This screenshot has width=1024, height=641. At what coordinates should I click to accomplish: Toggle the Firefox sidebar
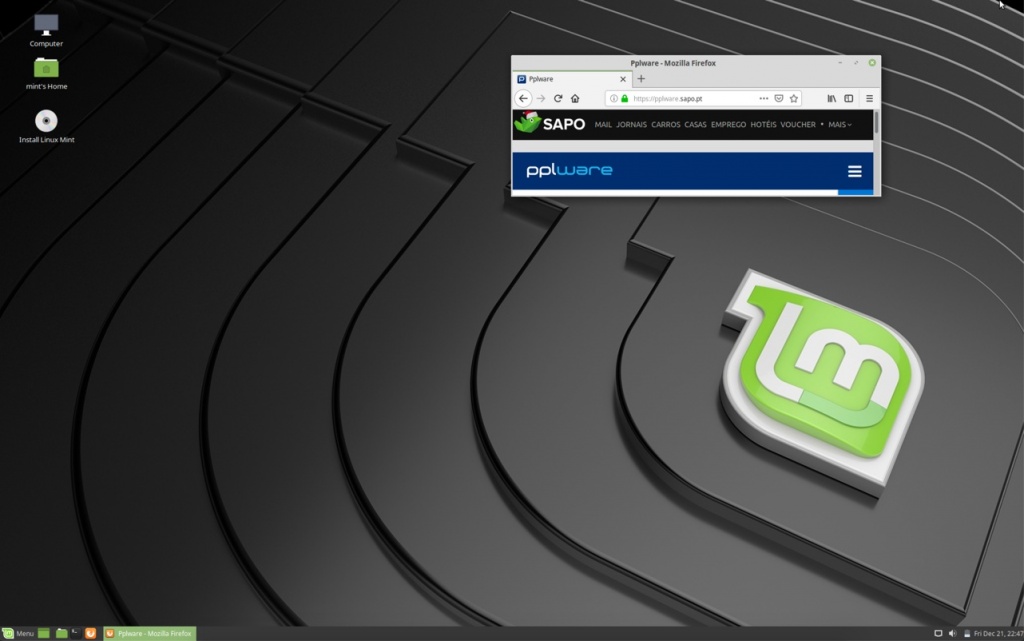850,98
